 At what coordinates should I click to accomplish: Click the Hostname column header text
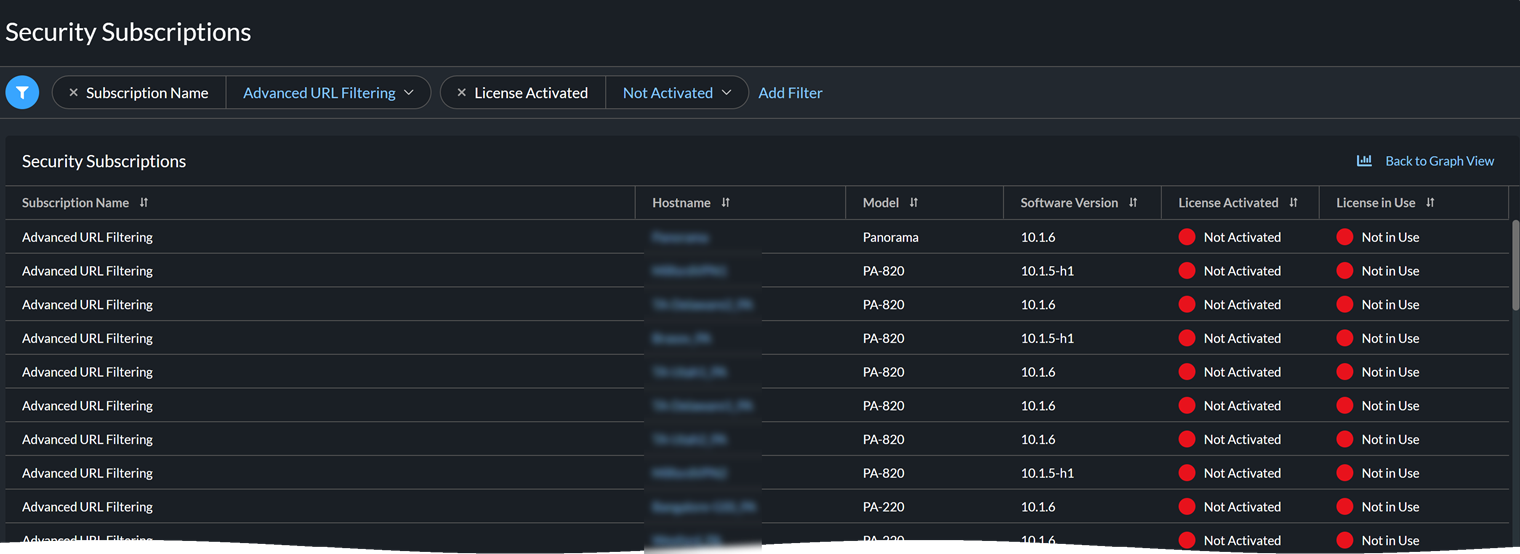point(681,203)
